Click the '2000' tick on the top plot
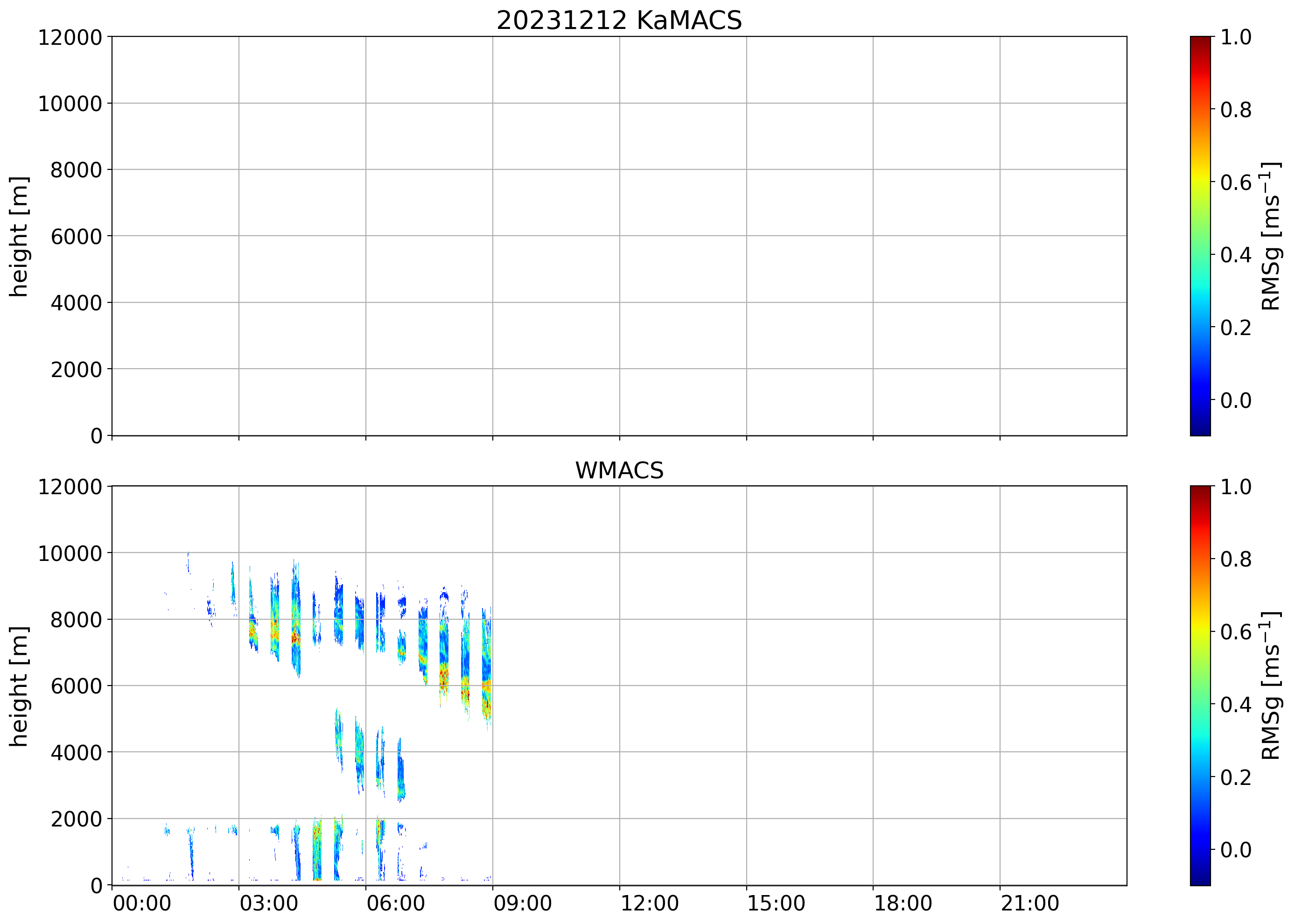This screenshot has height=924, width=1295. (76, 370)
